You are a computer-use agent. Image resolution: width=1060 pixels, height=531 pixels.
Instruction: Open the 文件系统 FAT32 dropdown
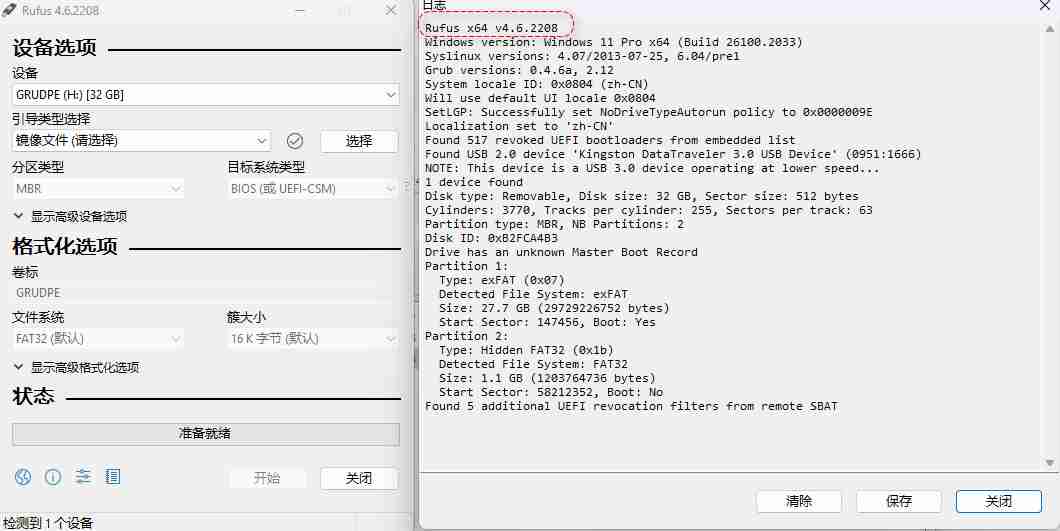pos(98,339)
